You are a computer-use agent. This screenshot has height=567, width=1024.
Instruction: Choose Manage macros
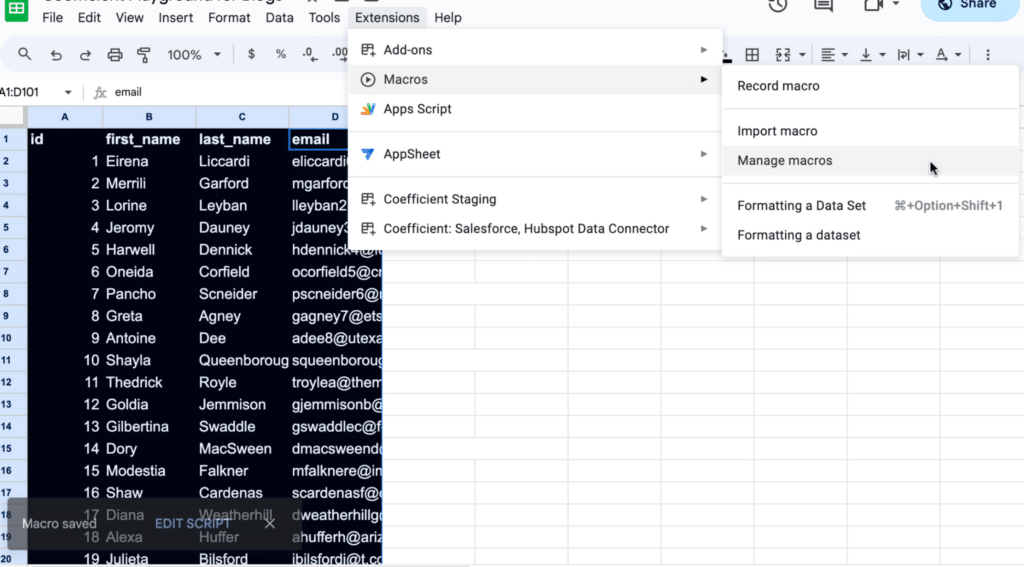pos(871,161)
